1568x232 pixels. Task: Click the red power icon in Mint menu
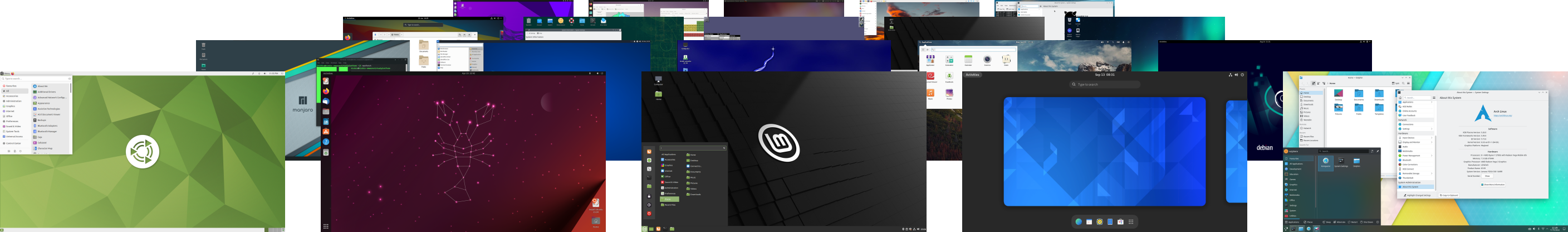649,214
